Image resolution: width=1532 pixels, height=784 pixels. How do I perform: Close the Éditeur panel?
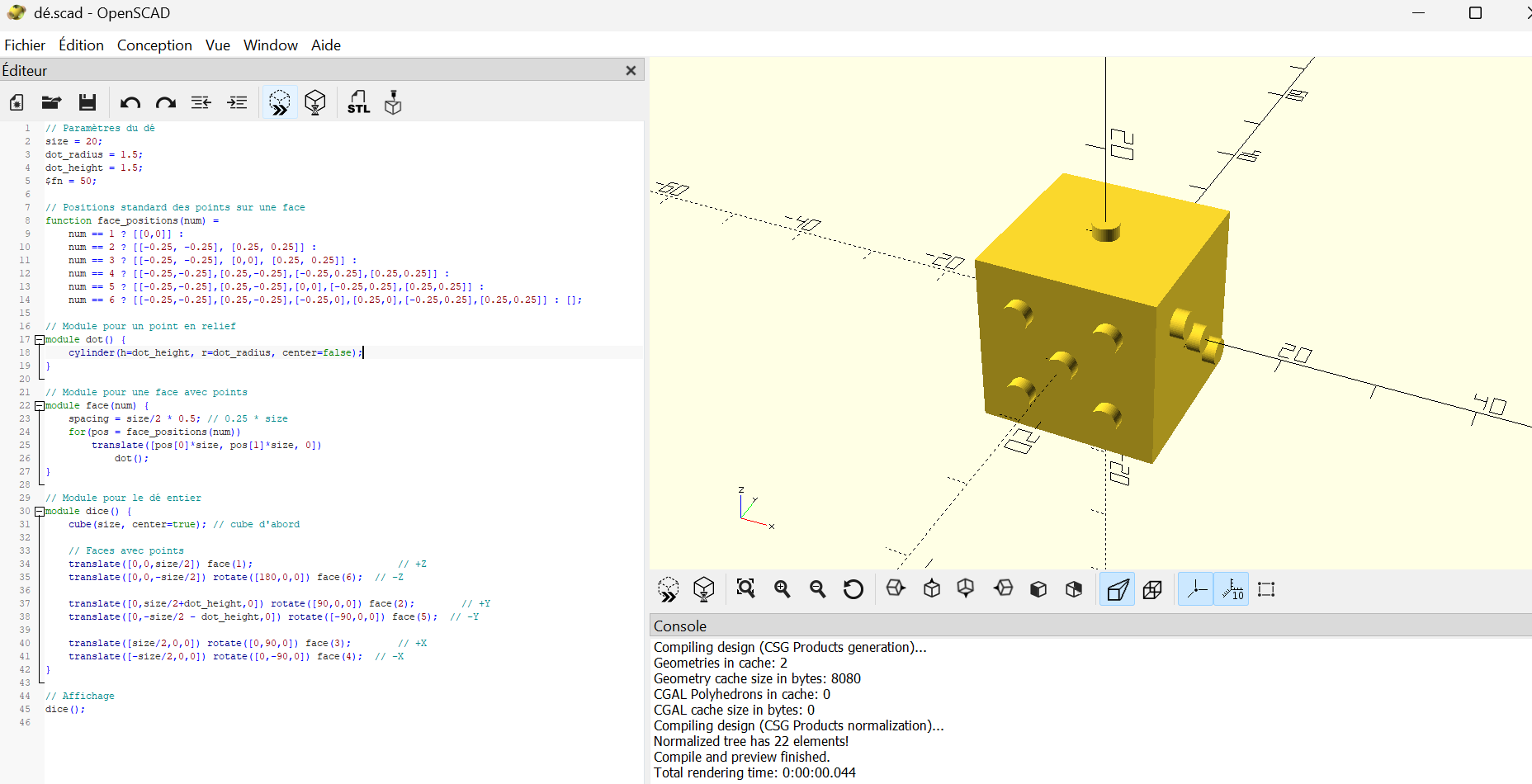point(631,71)
